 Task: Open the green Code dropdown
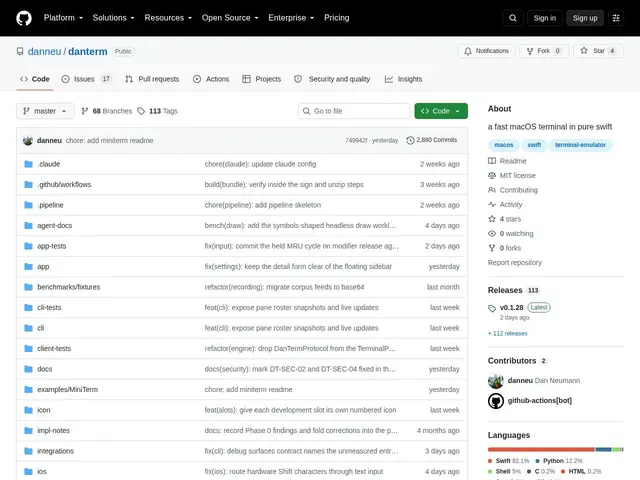pyautogui.click(x=441, y=111)
